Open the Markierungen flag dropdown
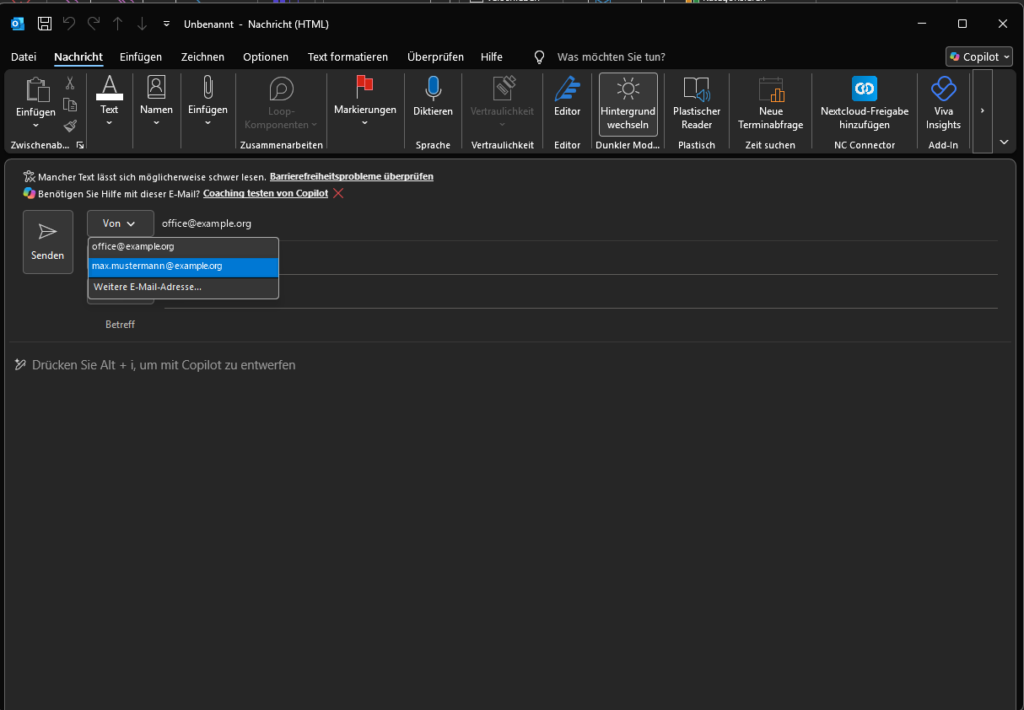 pos(365,101)
